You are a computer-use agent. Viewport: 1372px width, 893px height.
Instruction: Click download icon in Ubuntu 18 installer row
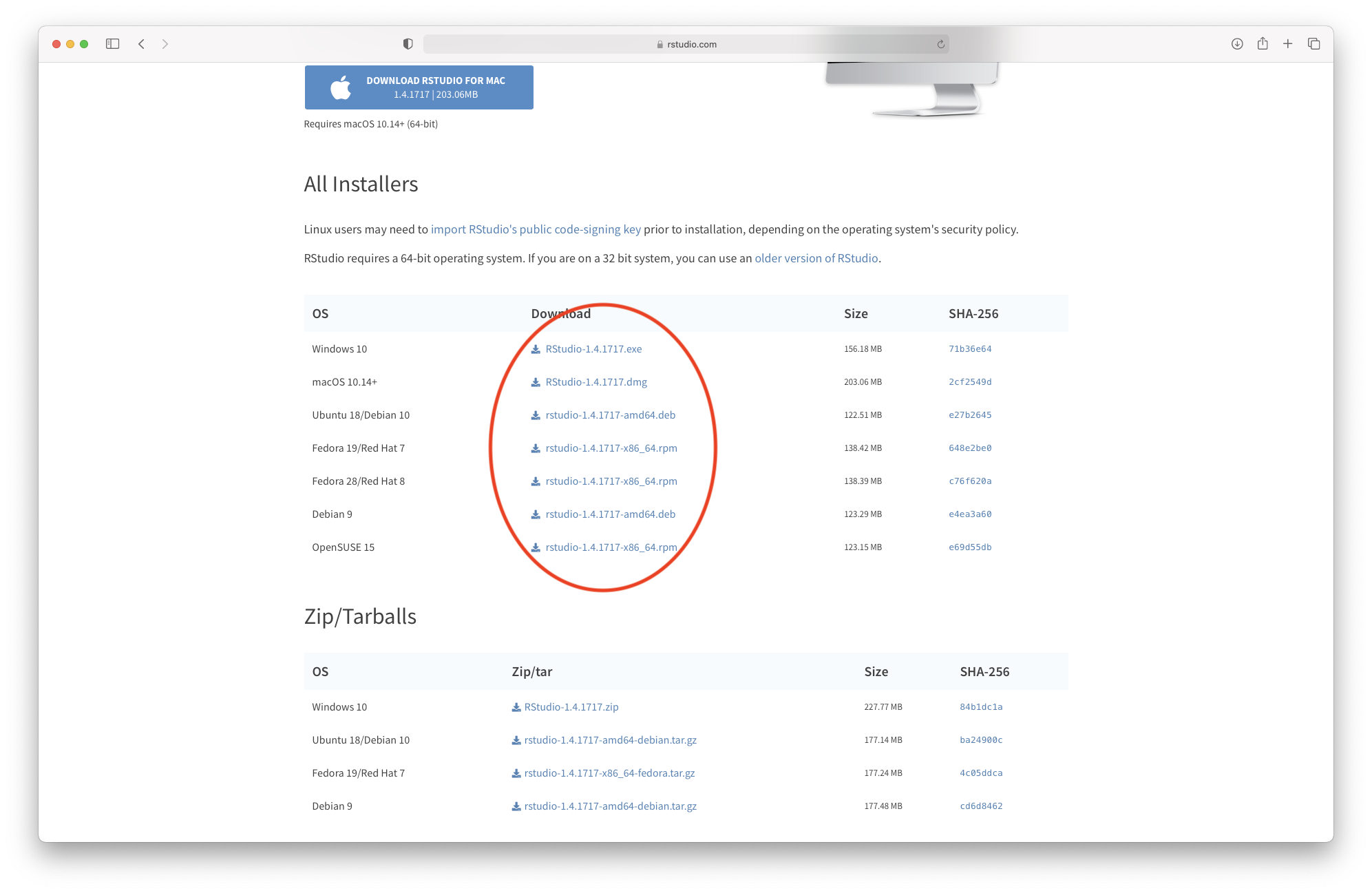(x=536, y=415)
